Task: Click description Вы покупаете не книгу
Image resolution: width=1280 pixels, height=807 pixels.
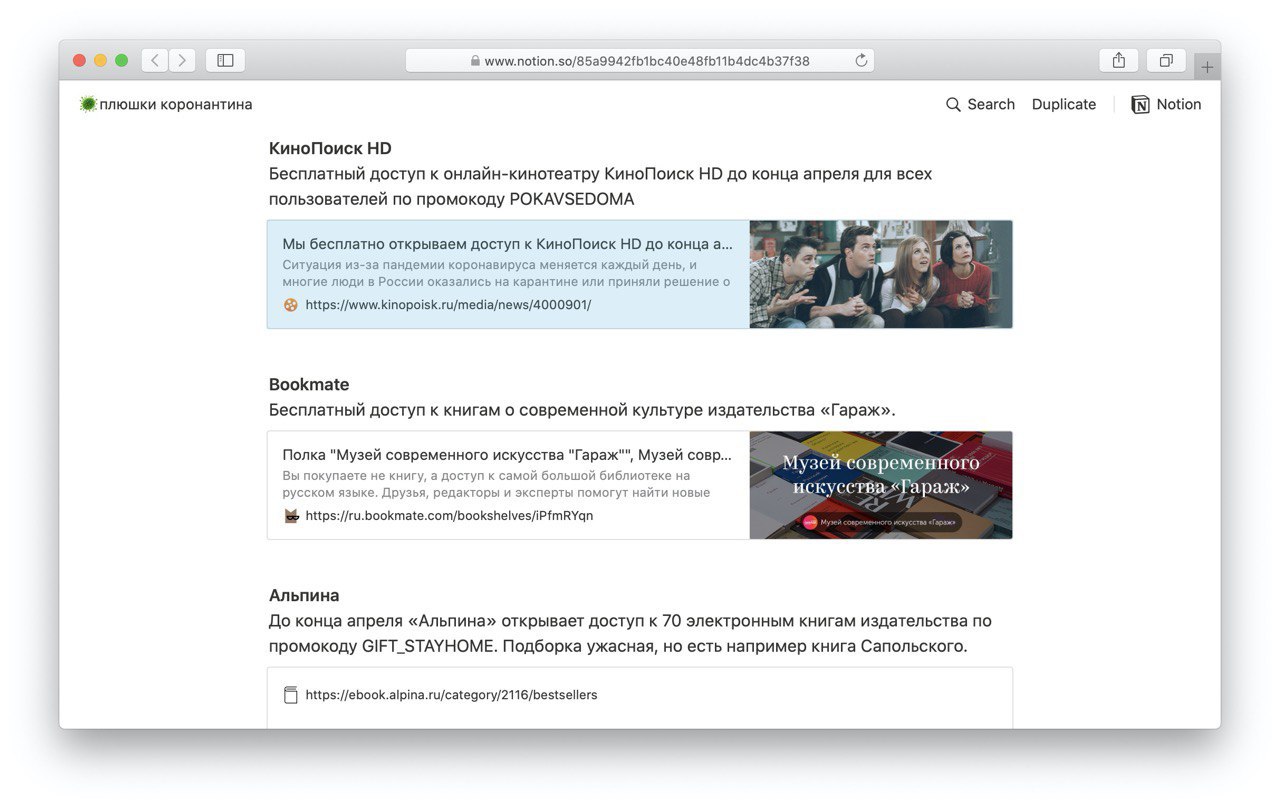Action: click(496, 484)
